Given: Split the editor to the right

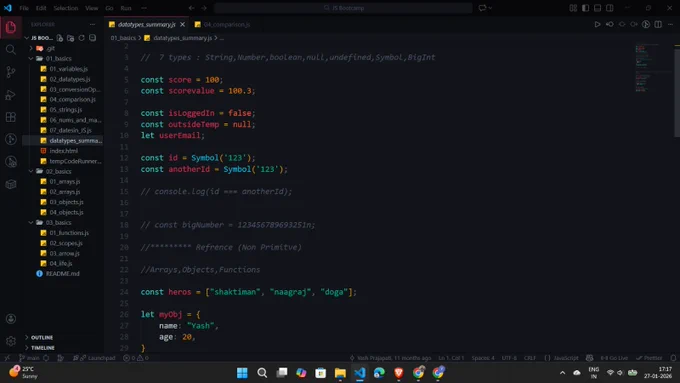Looking at the screenshot, I should [x=658, y=24].
